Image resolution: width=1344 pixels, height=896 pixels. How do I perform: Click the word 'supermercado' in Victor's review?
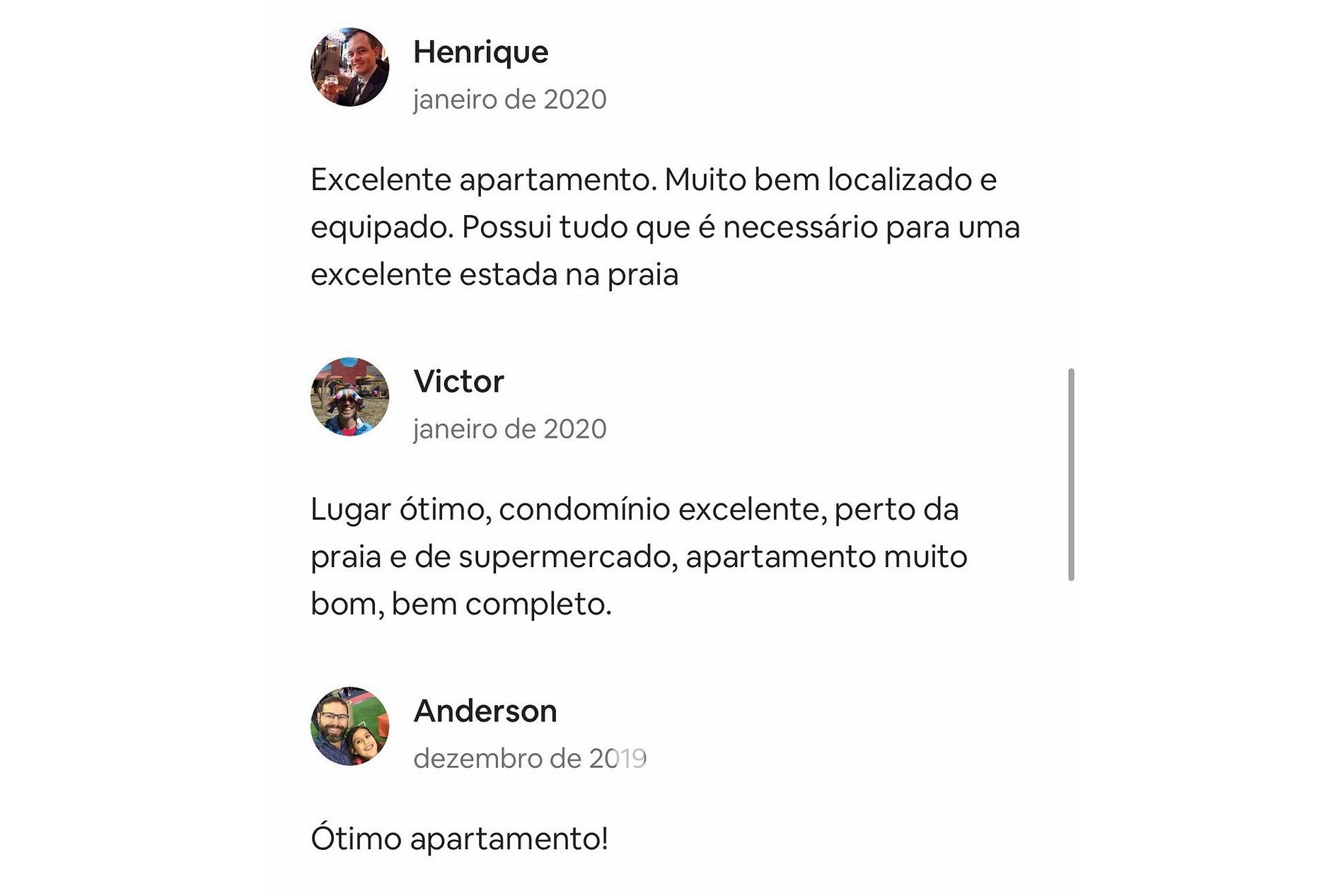point(568,557)
